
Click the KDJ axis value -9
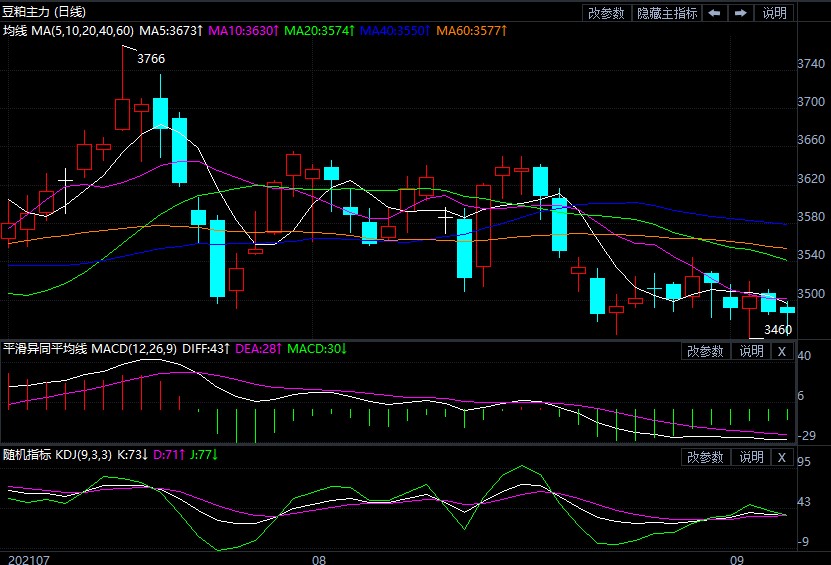(x=804, y=542)
